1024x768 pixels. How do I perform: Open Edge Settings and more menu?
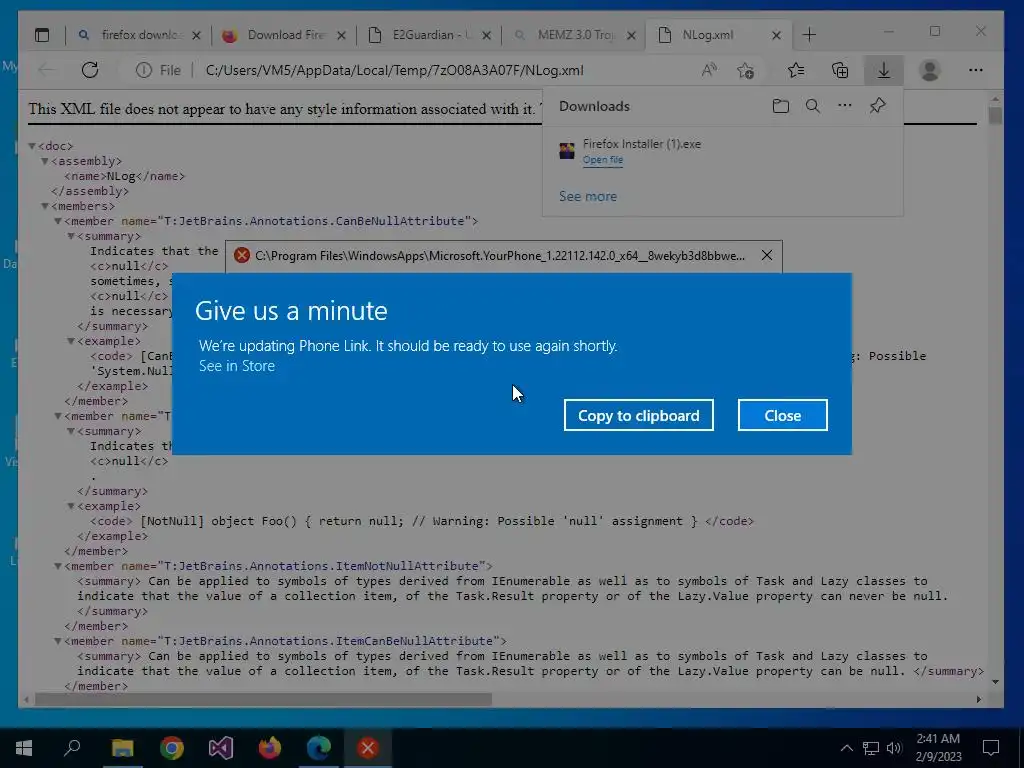[x=976, y=71]
